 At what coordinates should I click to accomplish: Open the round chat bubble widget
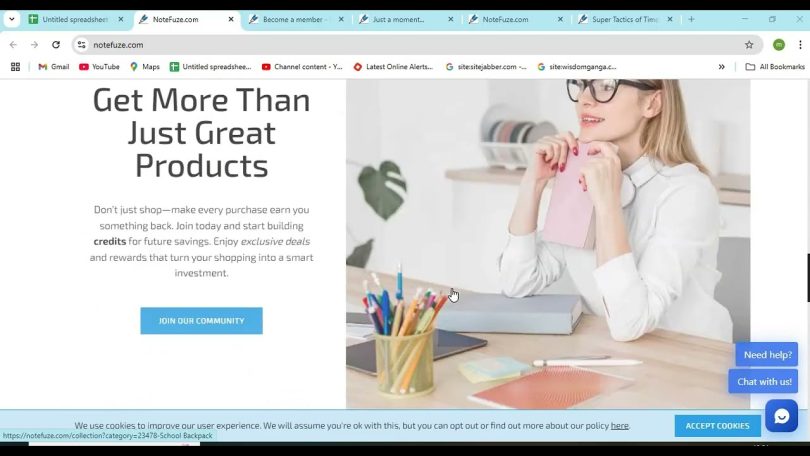tap(781, 416)
